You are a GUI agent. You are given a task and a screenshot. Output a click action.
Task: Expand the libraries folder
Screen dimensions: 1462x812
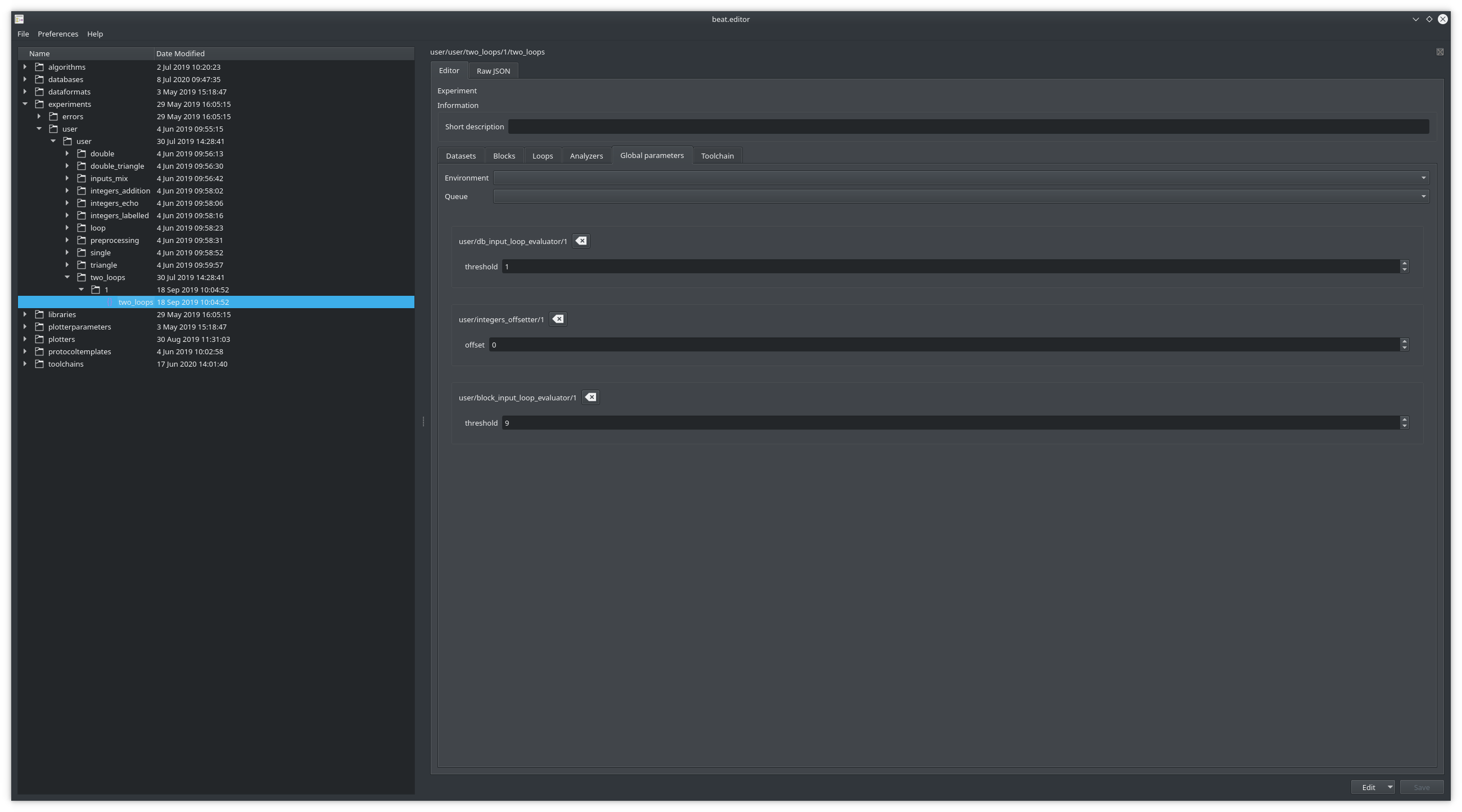click(25, 314)
